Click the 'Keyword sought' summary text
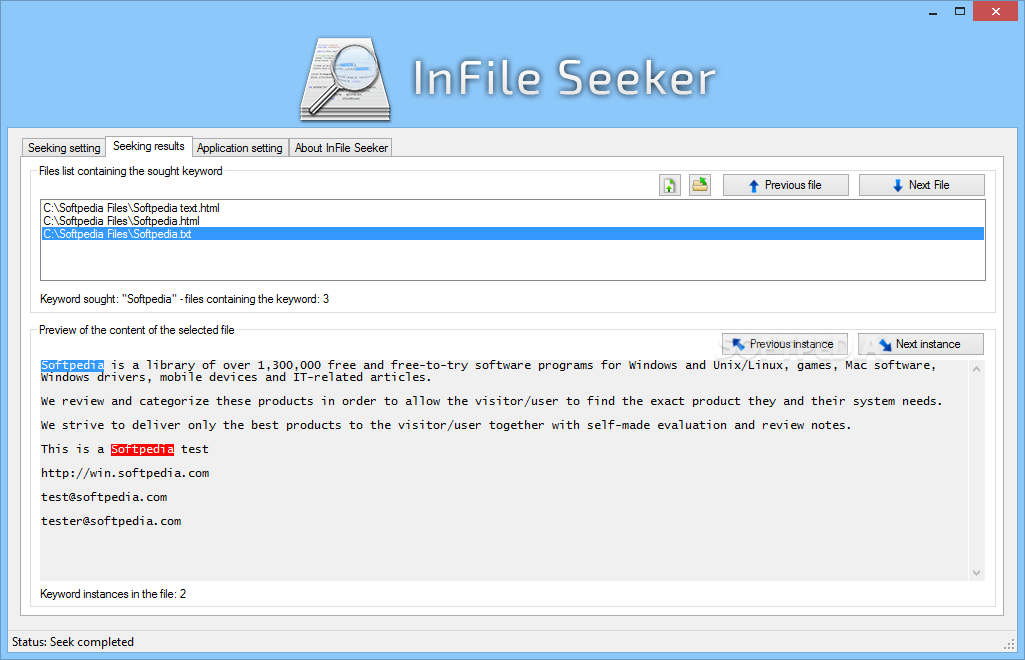 (184, 299)
